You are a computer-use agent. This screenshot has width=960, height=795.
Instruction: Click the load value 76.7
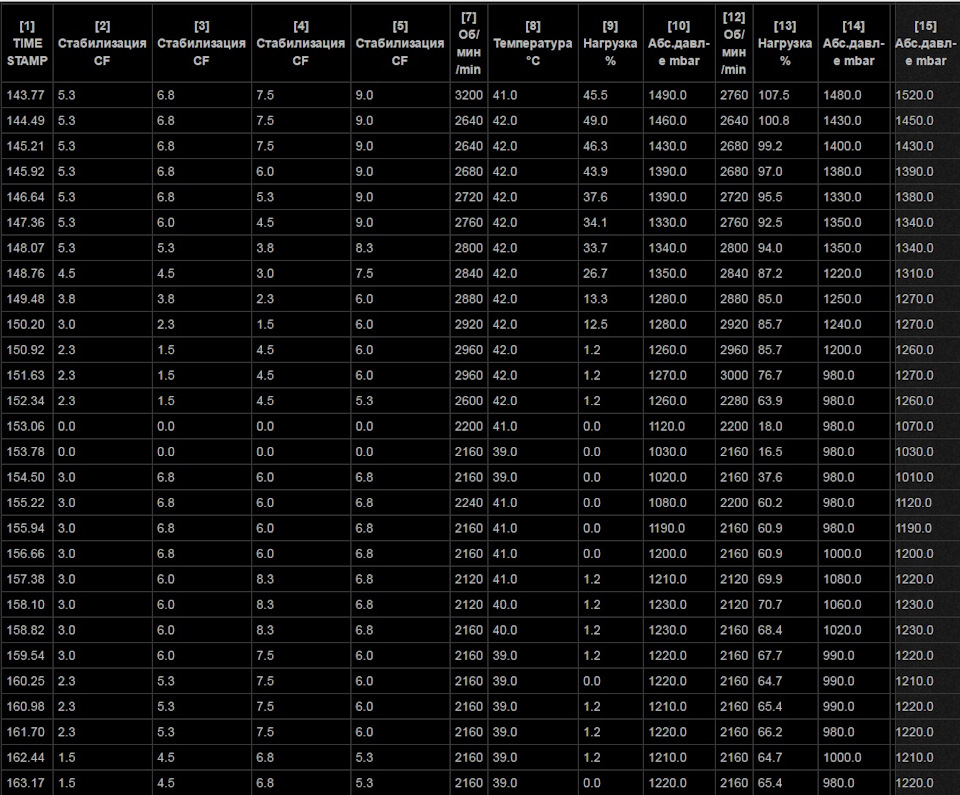770,375
